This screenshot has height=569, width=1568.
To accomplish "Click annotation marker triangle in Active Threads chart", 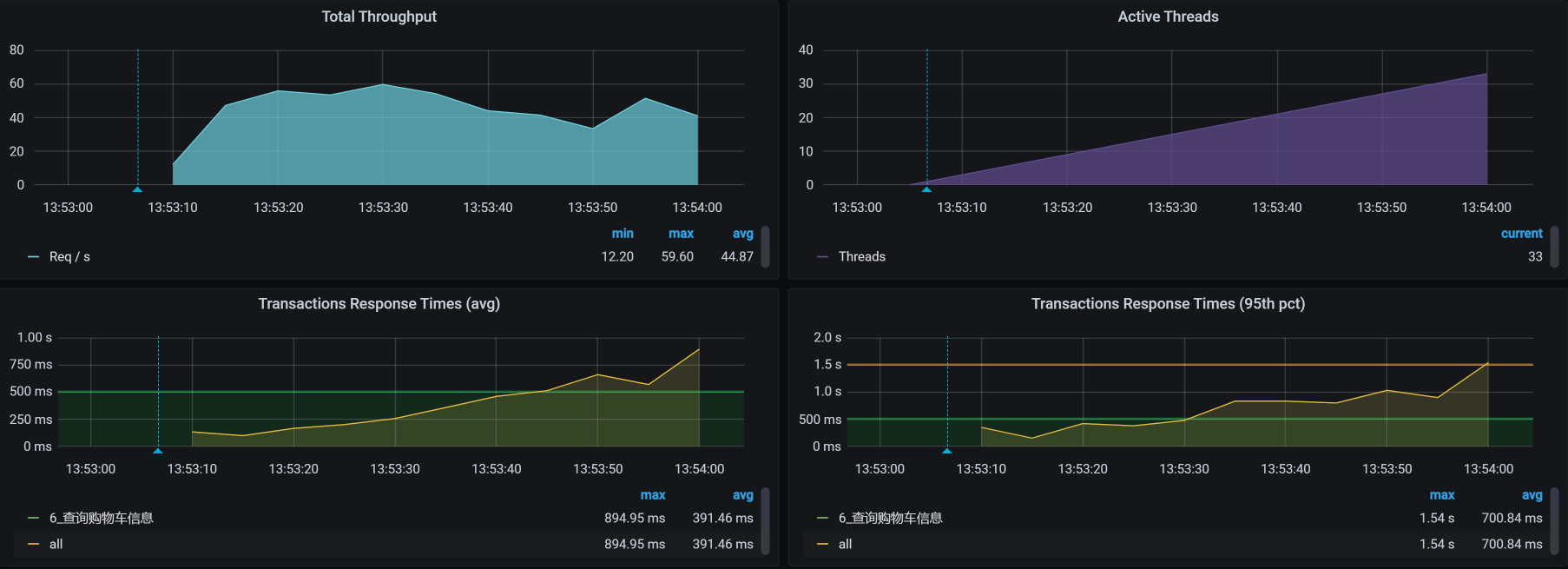I will (x=926, y=189).
